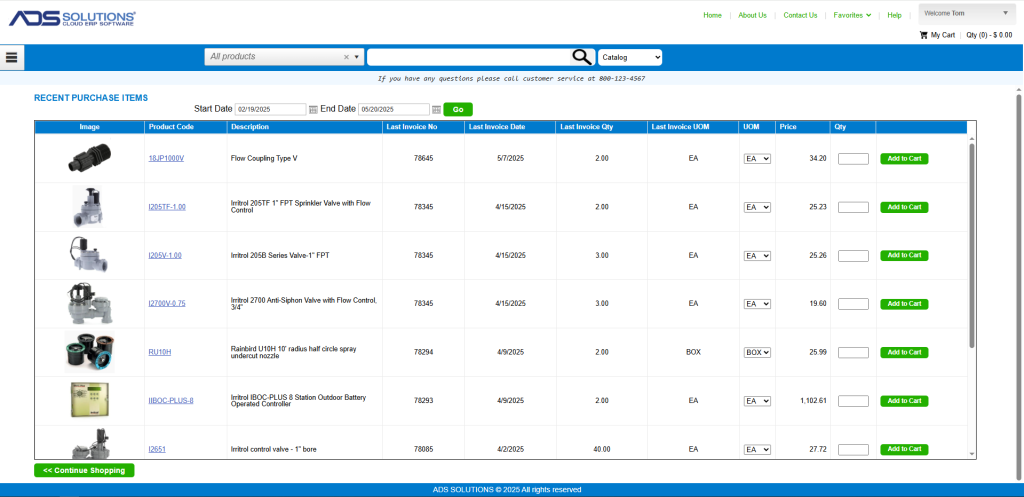
Task: Open the BOX UOM dropdown for RU10H
Action: pyautogui.click(x=758, y=352)
